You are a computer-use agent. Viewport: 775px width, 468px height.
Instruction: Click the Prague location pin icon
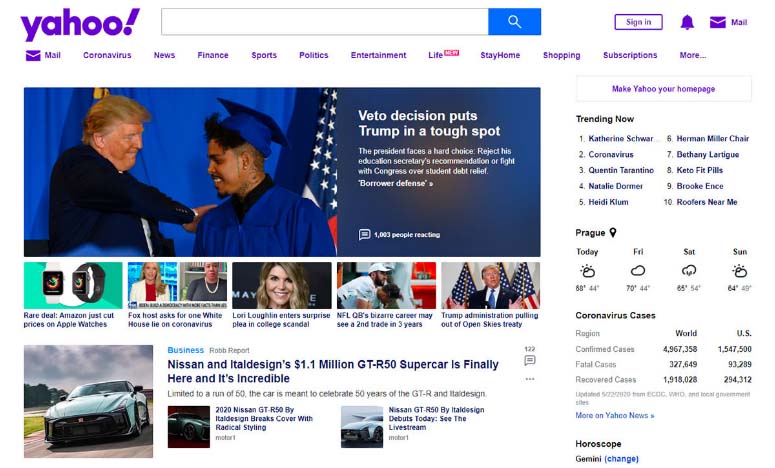pos(613,233)
